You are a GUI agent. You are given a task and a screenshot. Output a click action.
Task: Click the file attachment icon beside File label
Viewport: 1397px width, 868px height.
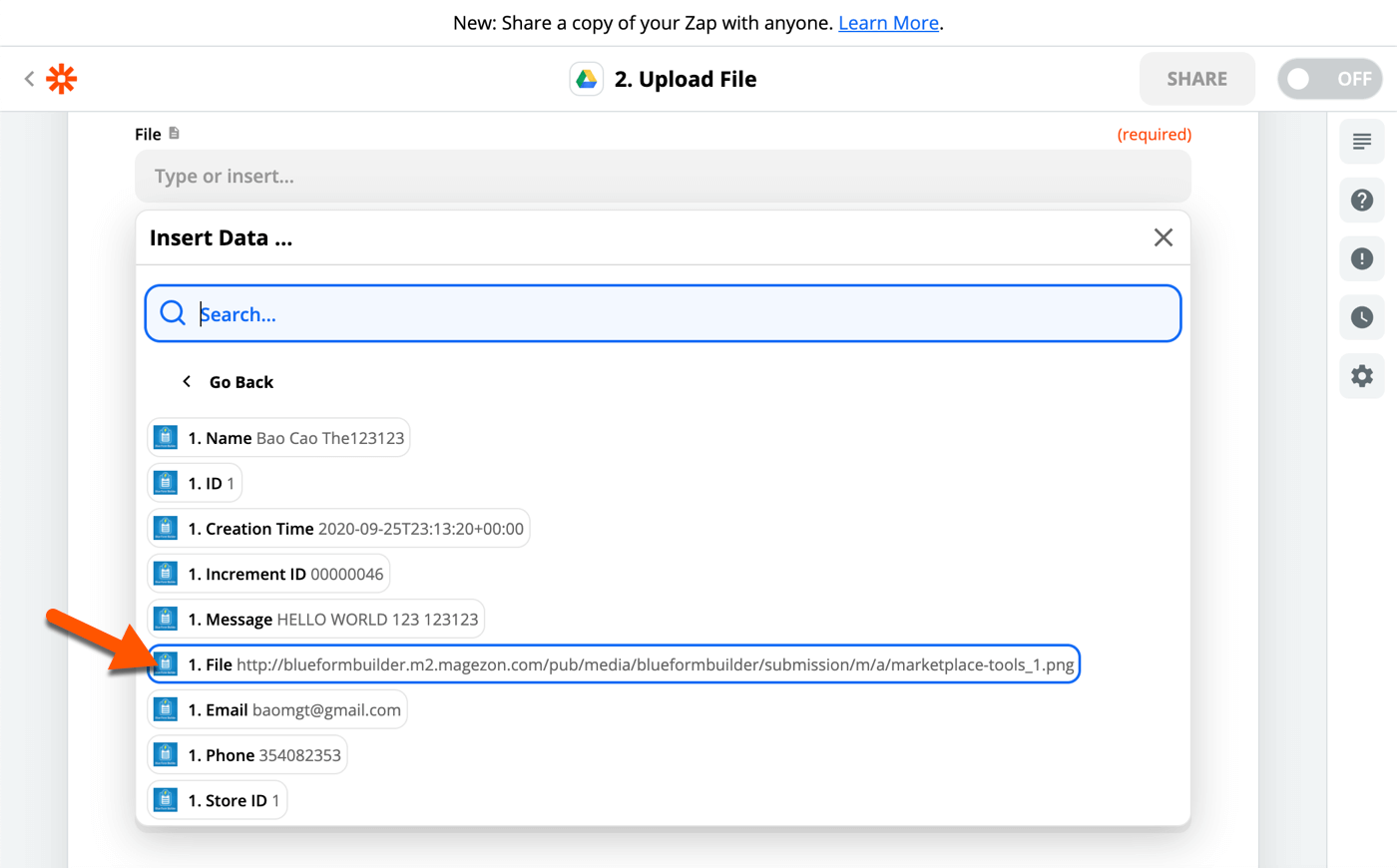[x=175, y=133]
